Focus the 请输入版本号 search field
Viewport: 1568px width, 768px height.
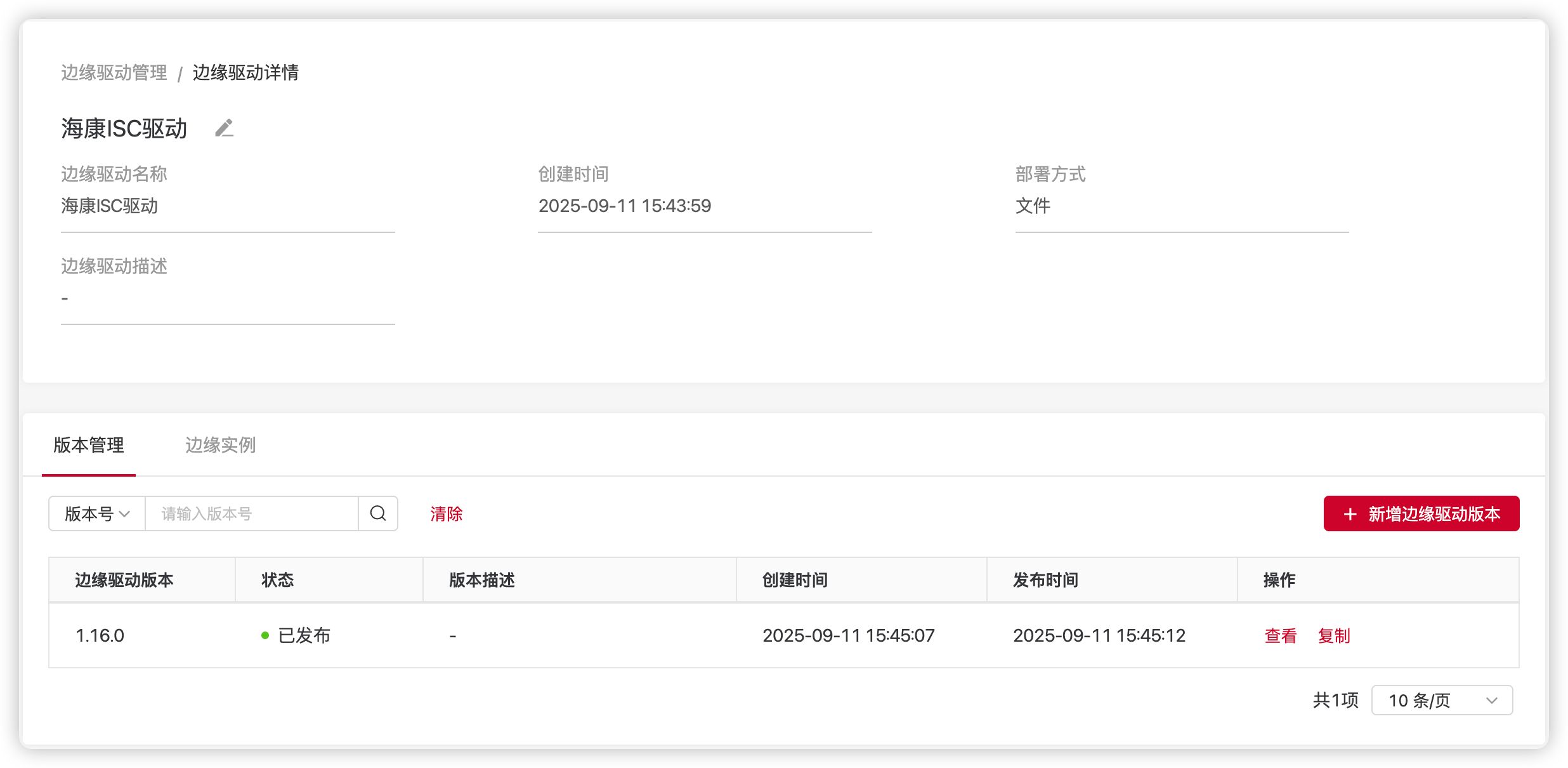click(x=251, y=513)
